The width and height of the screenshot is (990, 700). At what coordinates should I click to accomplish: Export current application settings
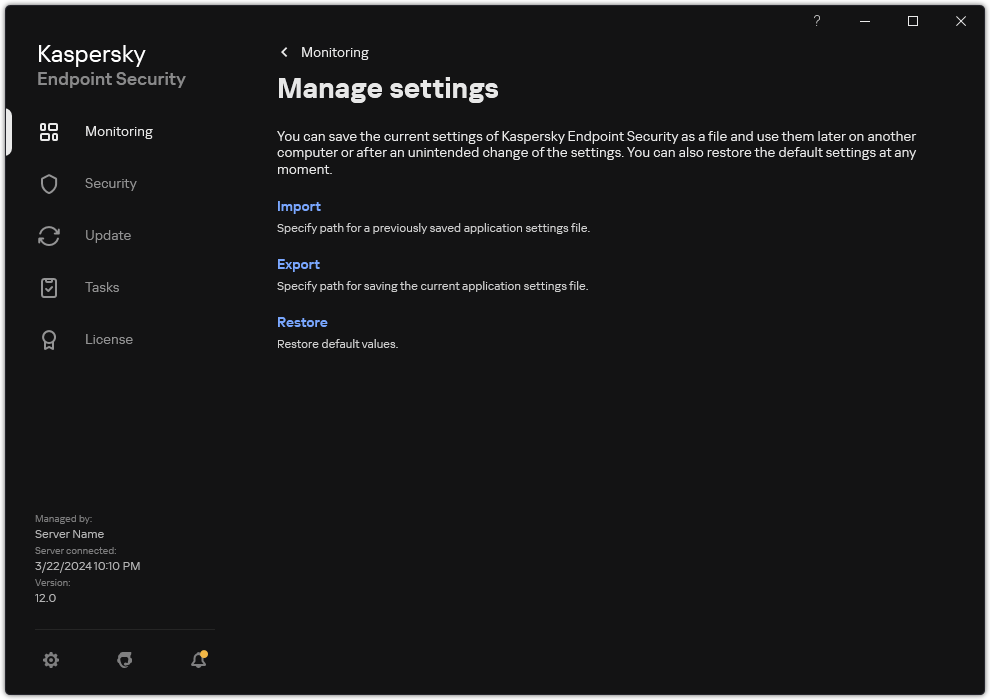(x=298, y=264)
